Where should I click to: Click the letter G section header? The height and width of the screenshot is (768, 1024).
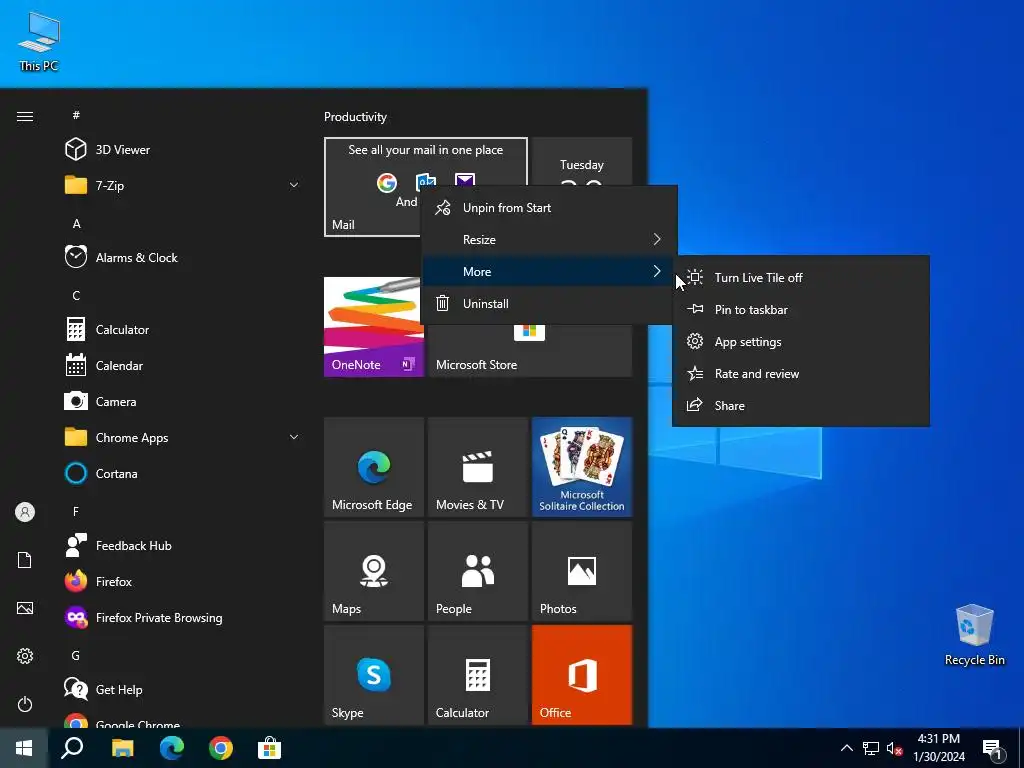coord(76,655)
